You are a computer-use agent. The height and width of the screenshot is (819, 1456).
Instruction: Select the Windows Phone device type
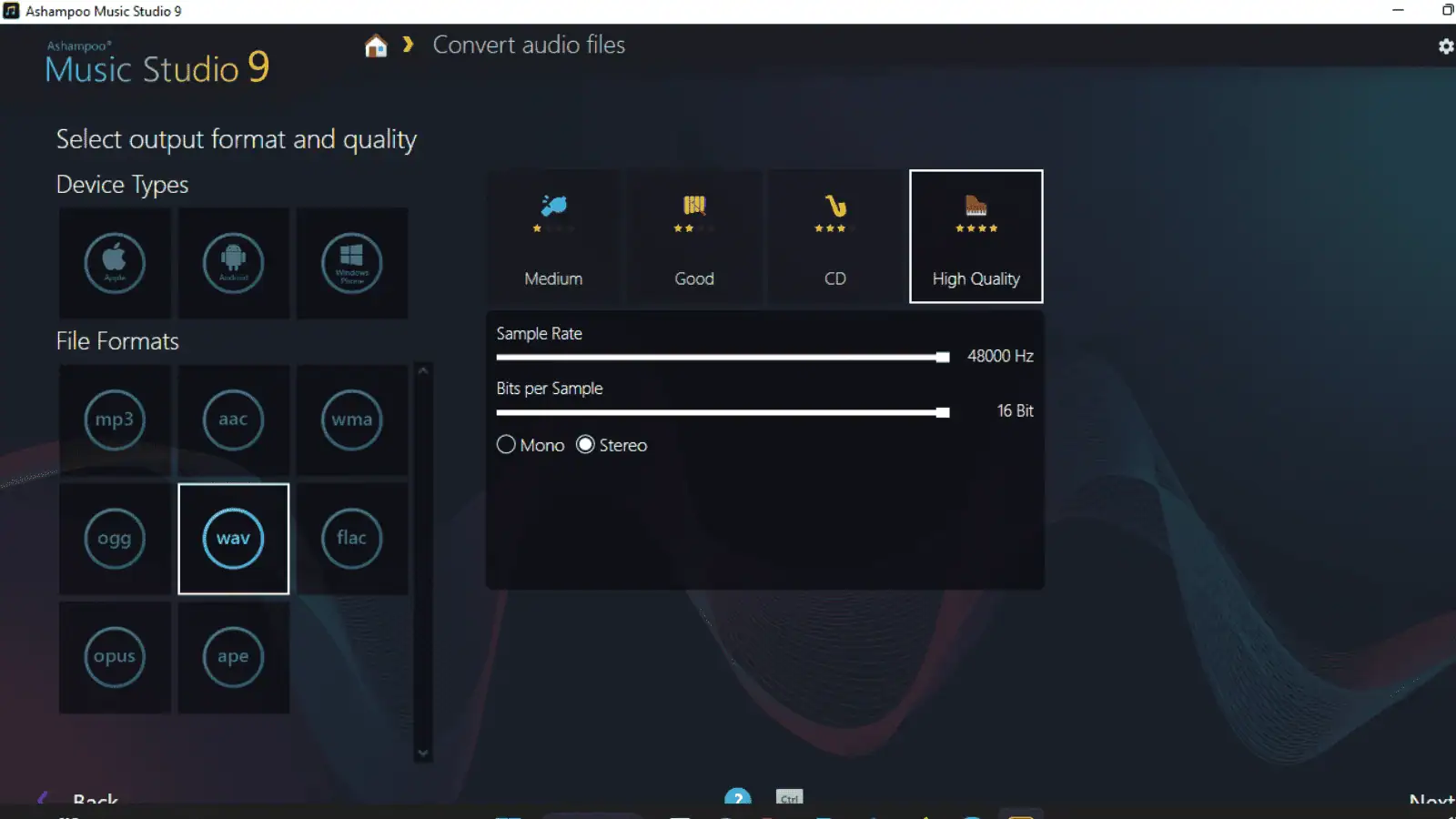(352, 263)
